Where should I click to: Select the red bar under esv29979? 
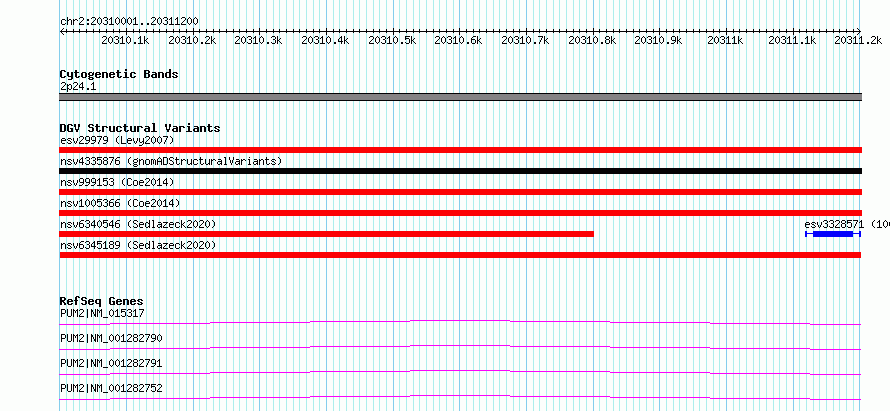[x=460, y=150]
